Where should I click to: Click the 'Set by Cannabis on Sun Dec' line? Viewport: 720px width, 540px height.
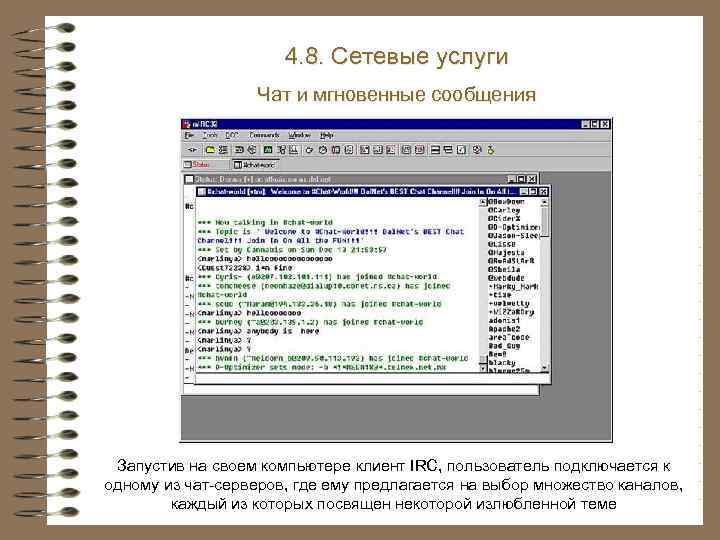click(x=292, y=250)
